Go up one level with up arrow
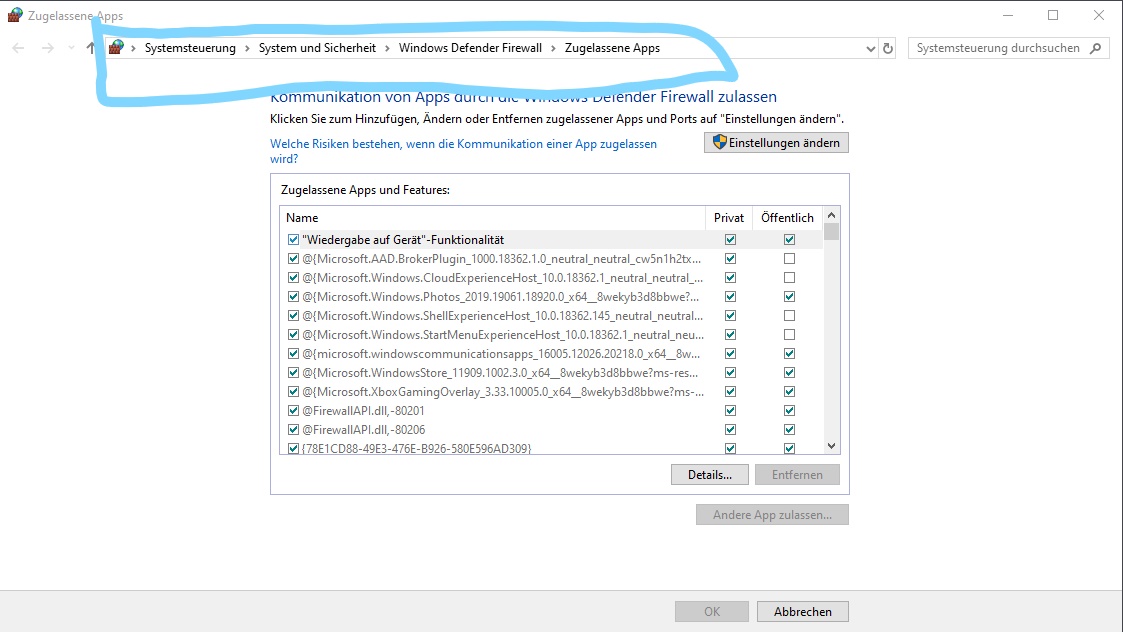This screenshot has width=1123, height=632. coord(90,48)
